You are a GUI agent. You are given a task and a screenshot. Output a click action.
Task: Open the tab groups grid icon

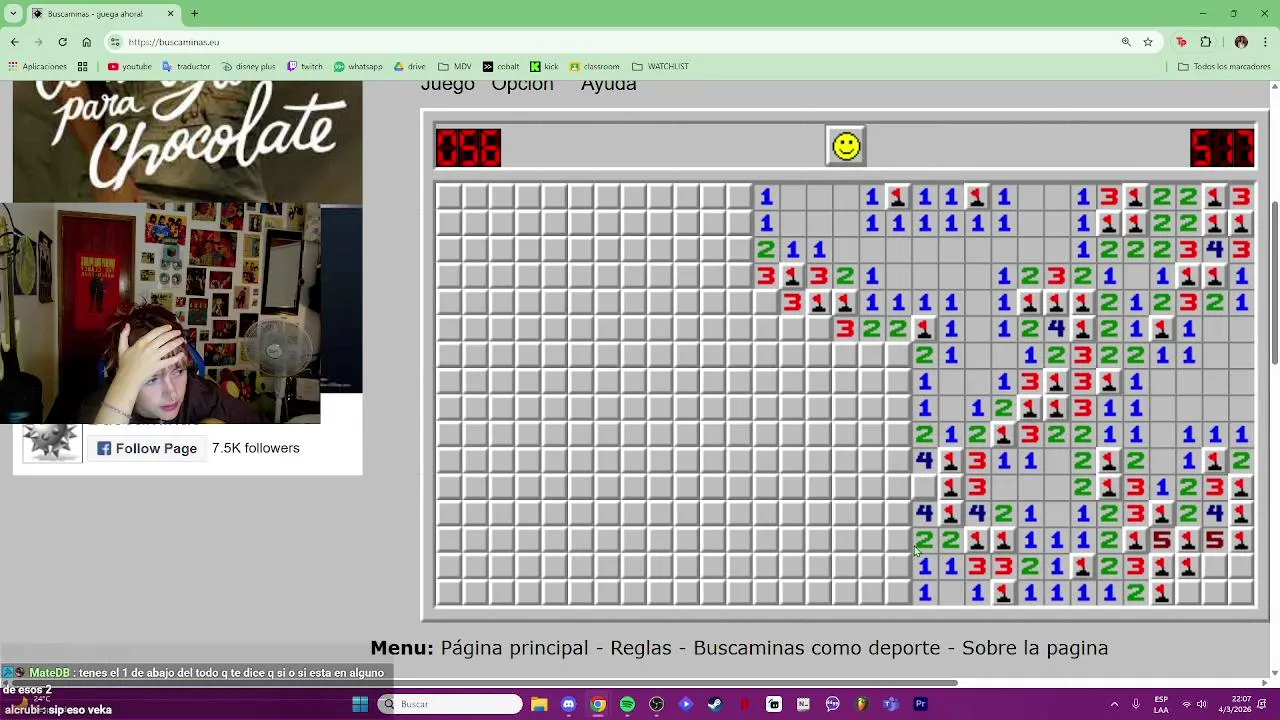click(82, 67)
